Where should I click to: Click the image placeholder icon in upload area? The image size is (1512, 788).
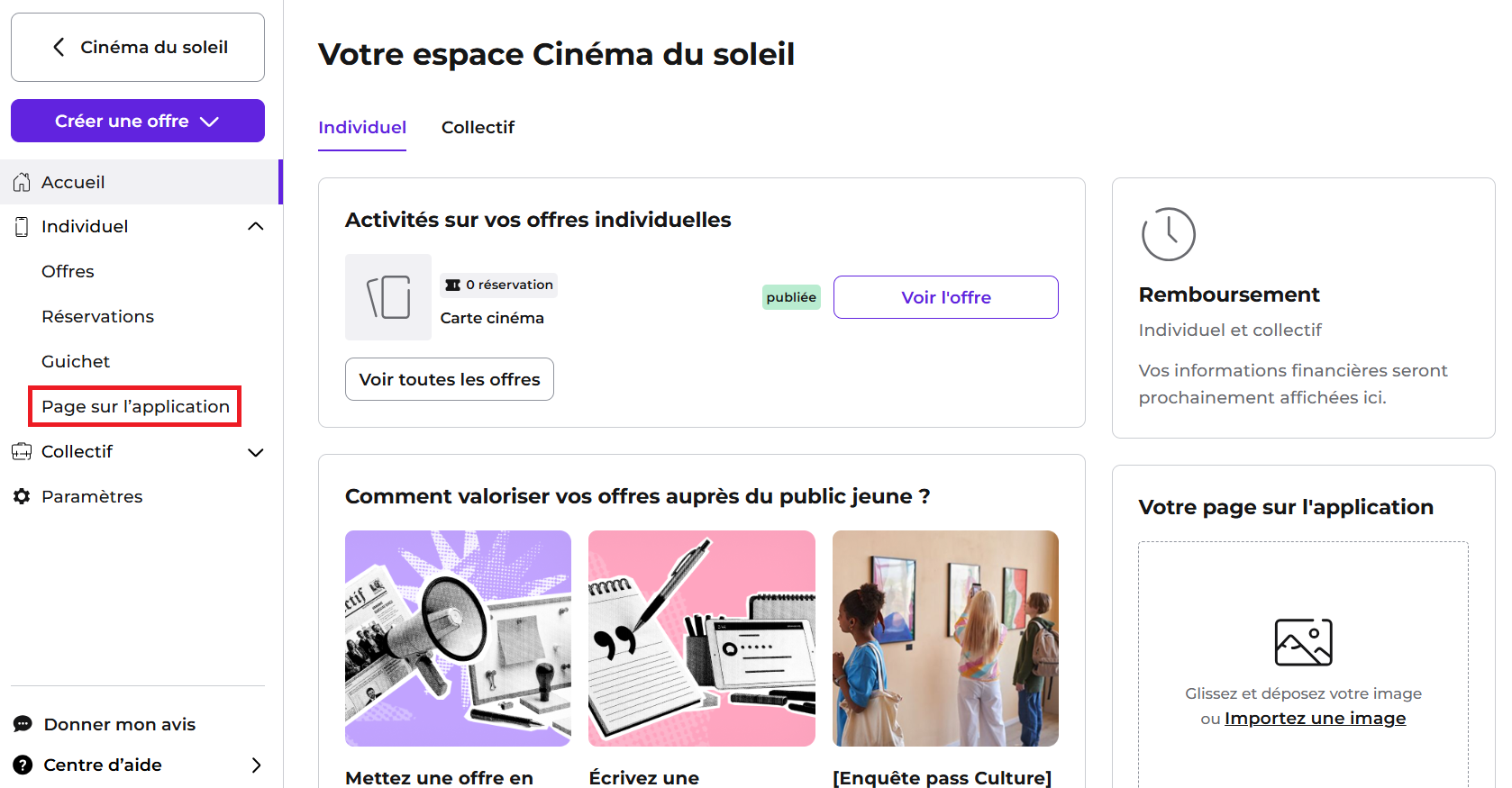pos(1303,642)
